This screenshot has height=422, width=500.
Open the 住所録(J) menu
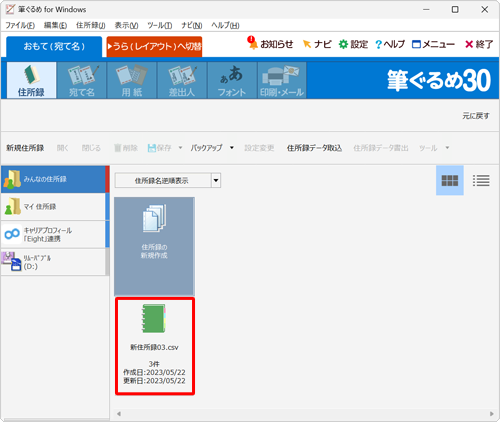pyautogui.click(x=91, y=25)
